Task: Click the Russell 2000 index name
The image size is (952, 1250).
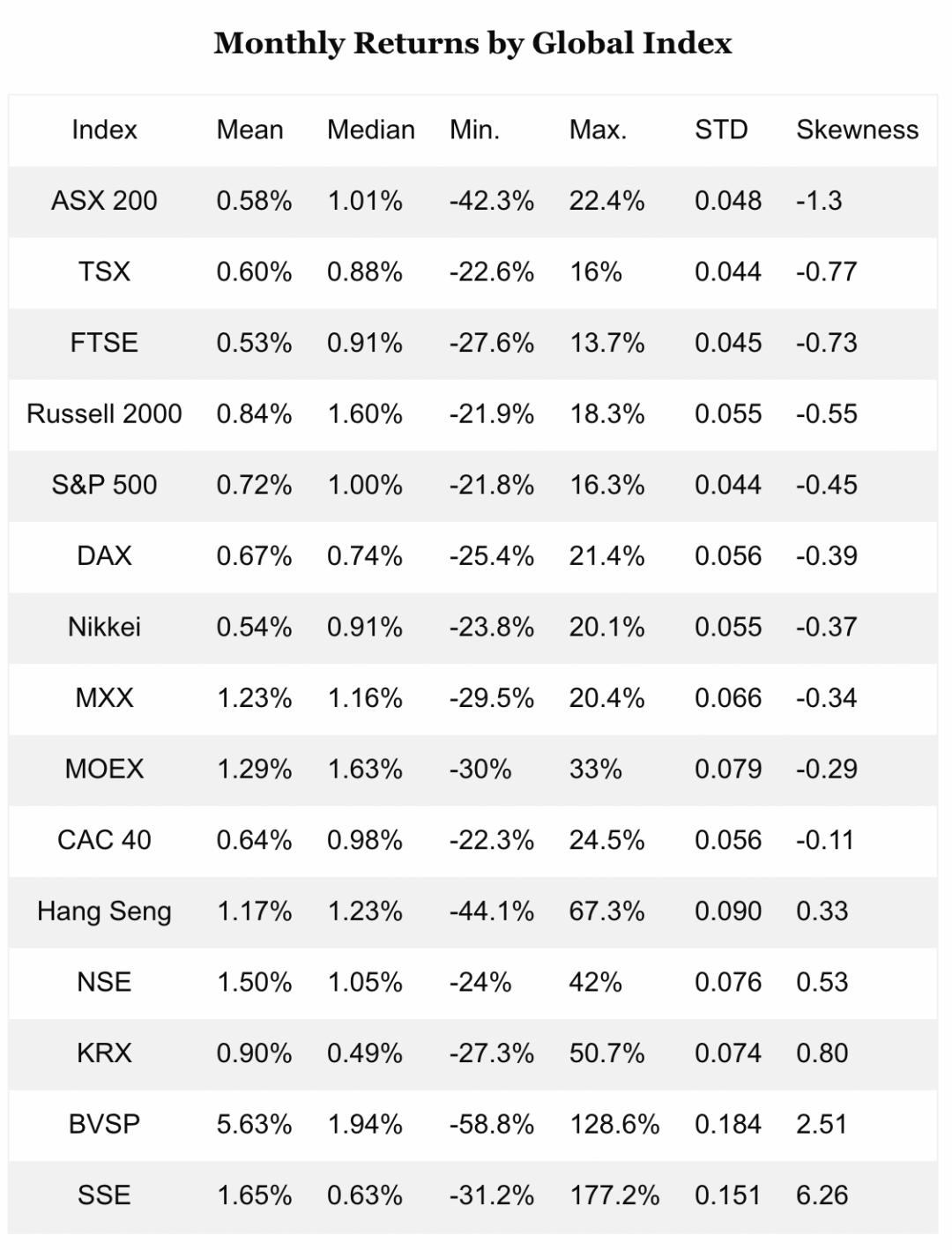Action: pyautogui.click(x=104, y=413)
